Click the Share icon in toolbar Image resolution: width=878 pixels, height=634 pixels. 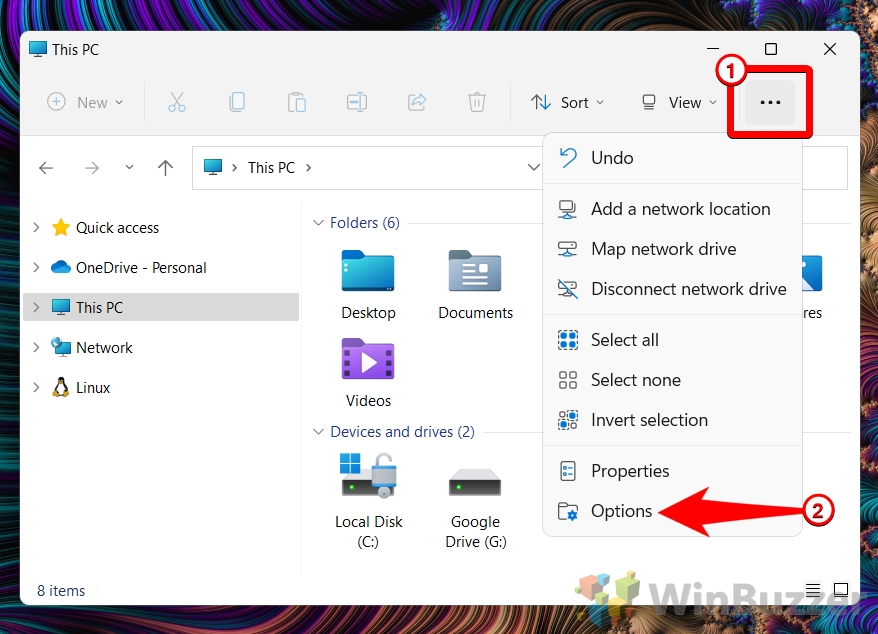pos(417,102)
